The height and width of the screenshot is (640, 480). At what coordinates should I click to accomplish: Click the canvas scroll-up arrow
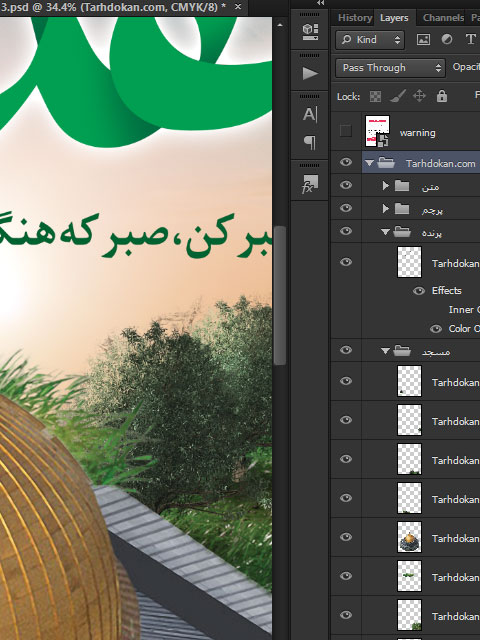pyautogui.click(x=280, y=25)
